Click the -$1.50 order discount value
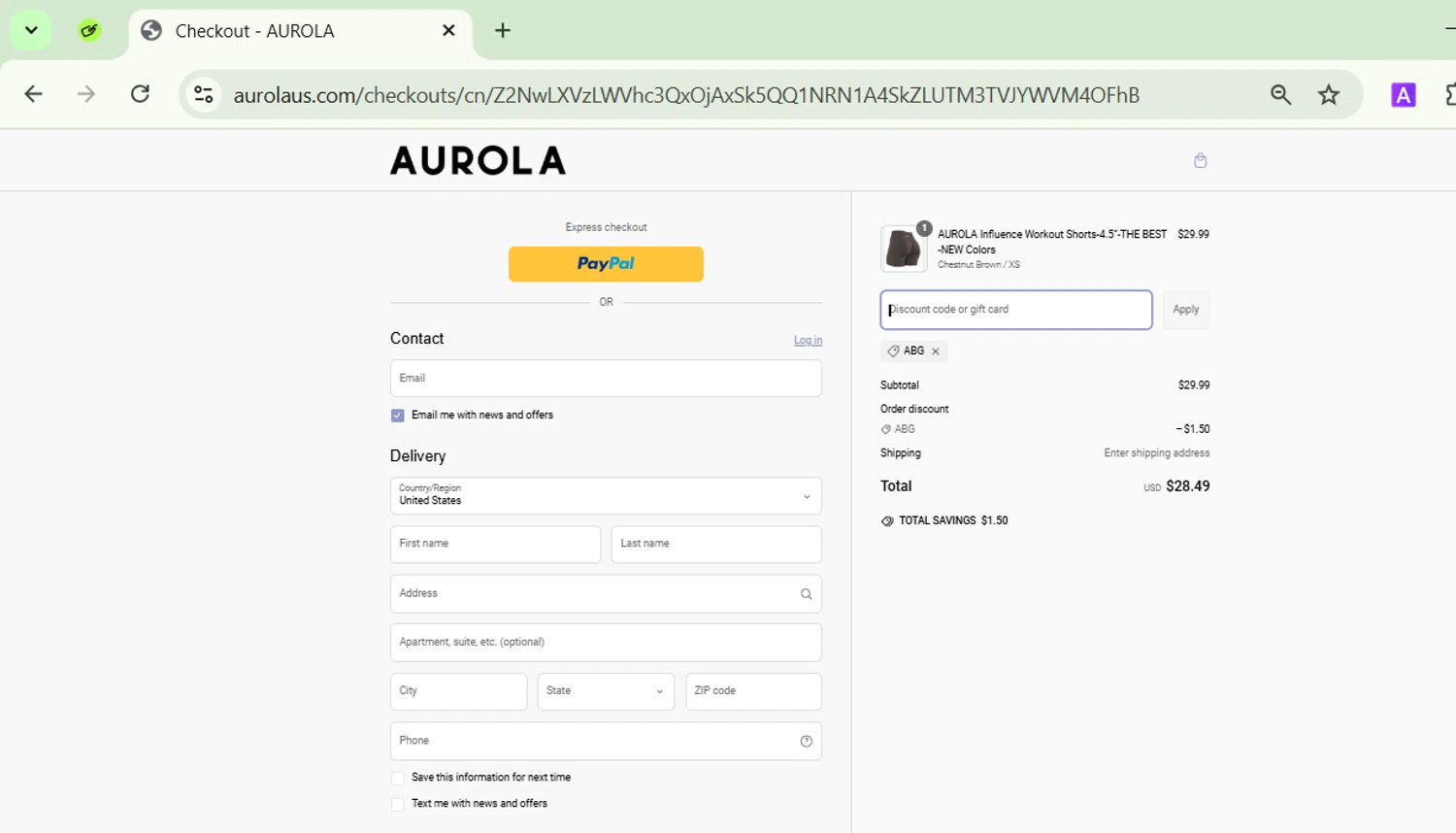 (x=1193, y=429)
